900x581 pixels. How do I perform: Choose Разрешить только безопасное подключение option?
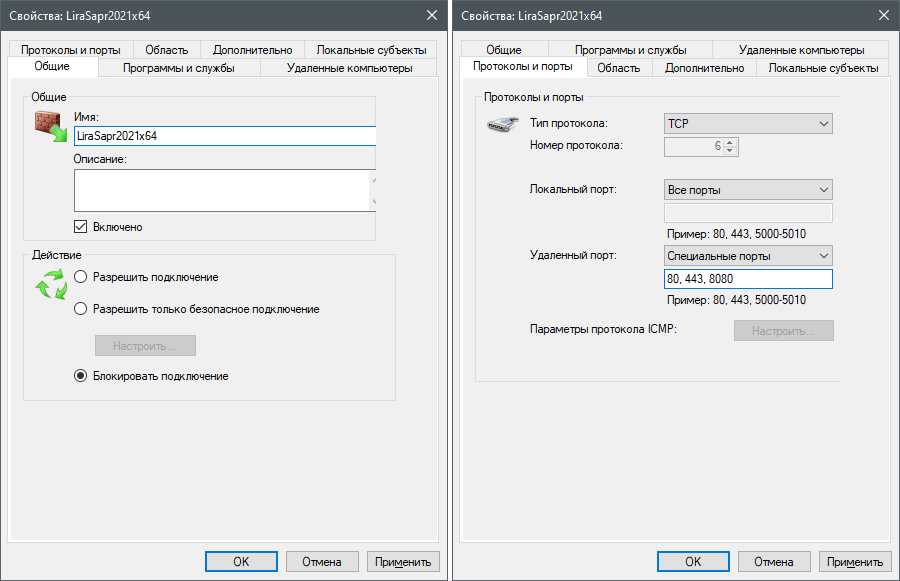click(80, 309)
